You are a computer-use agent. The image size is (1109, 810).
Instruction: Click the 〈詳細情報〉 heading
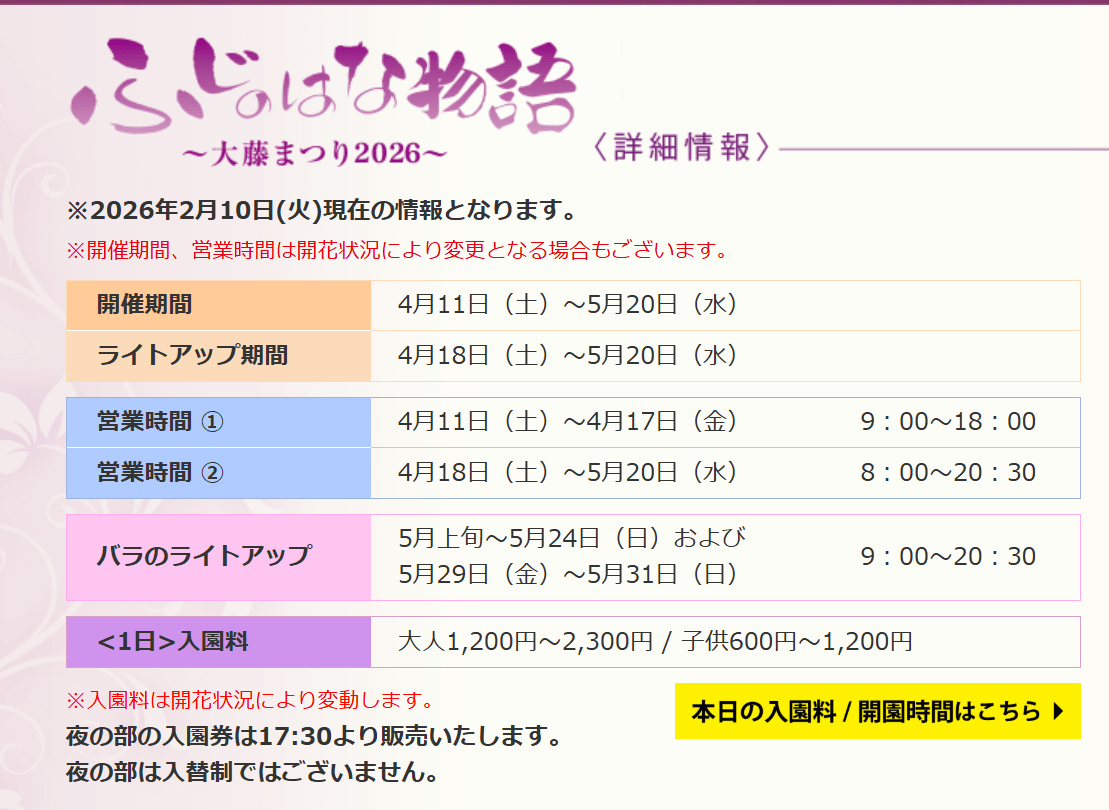[679, 148]
